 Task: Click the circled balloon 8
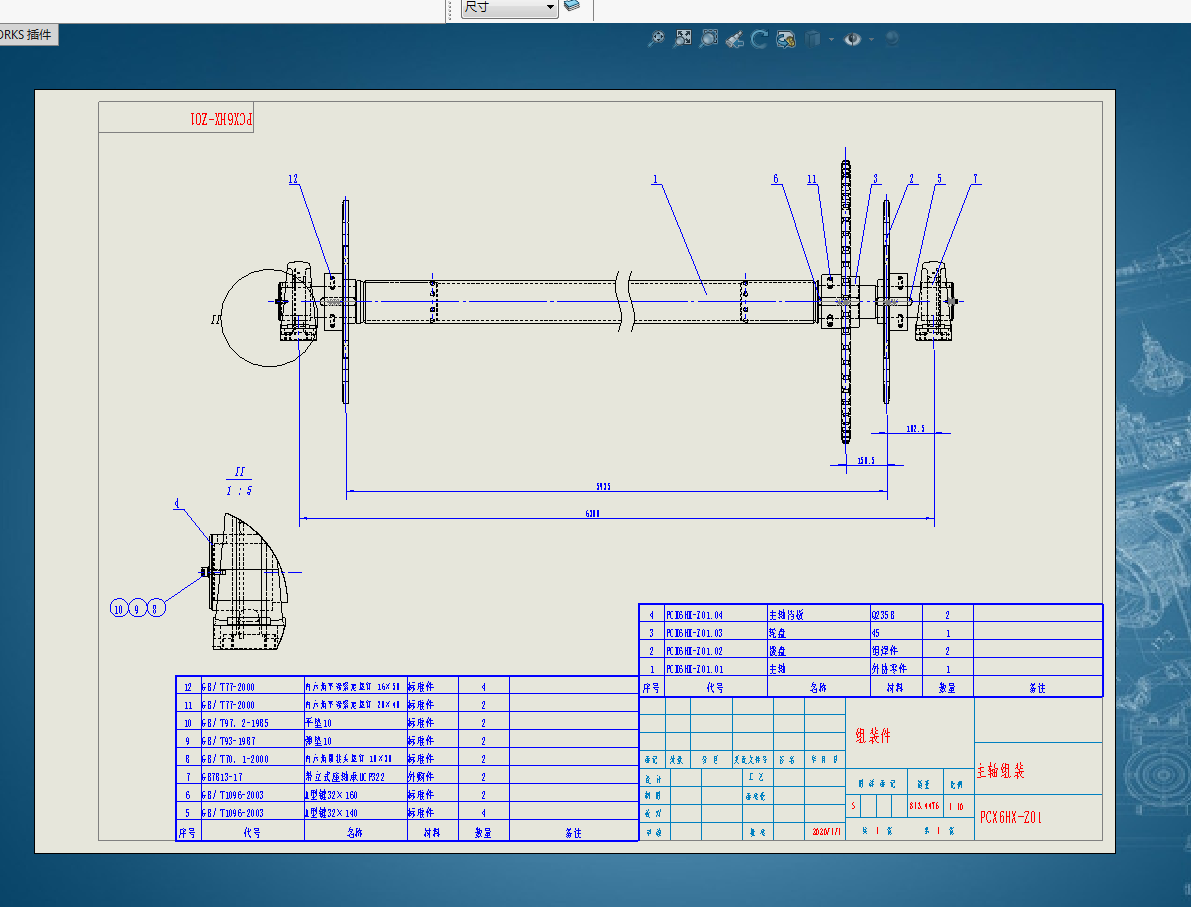pos(156,608)
